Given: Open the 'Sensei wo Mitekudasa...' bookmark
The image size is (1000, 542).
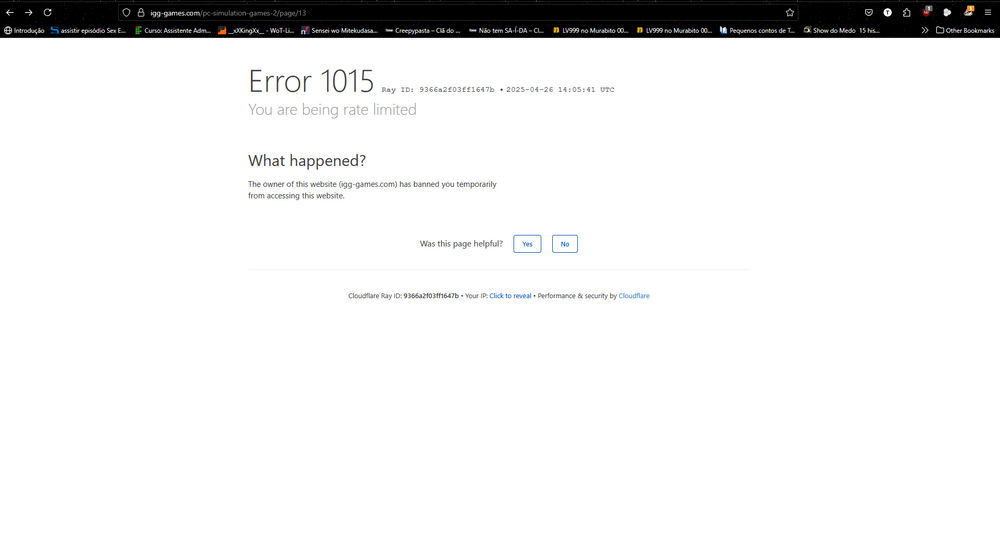Looking at the screenshot, I should point(339,30).
